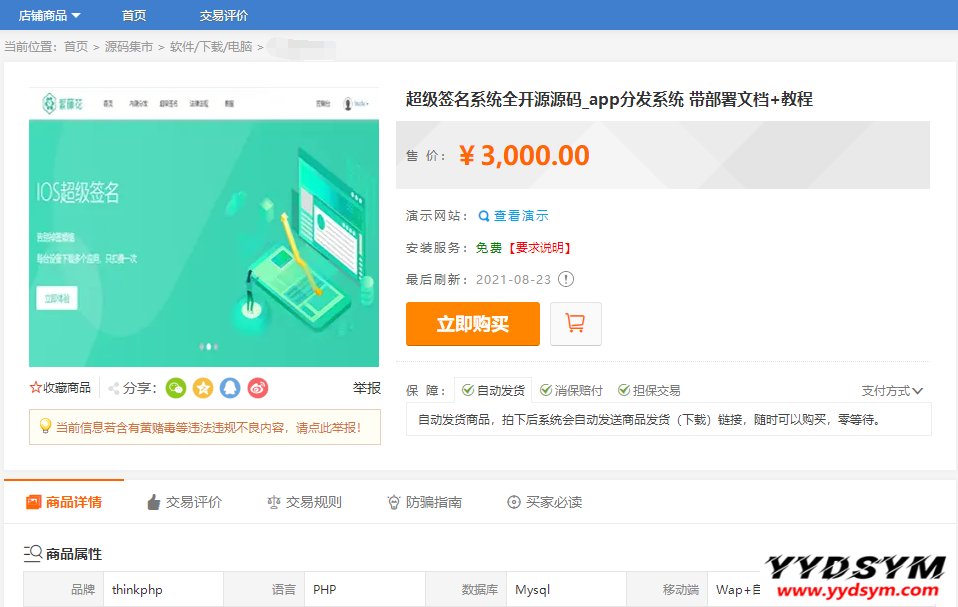Open the 店铺商品 dropdown menu
Image resolution: width=958 pixels, height=607 pixels.
coord(49,15)
